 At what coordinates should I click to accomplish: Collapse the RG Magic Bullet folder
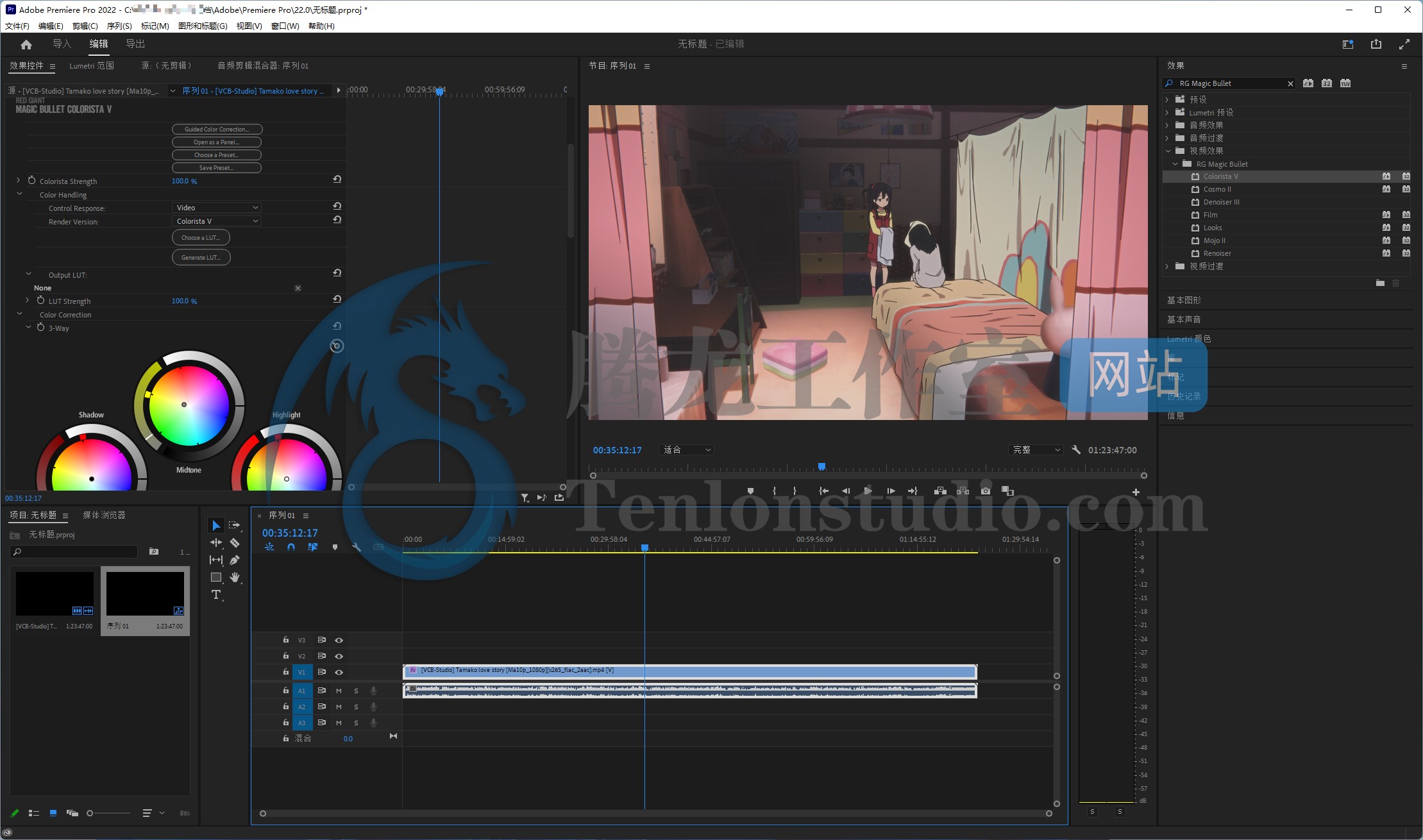1175,164
